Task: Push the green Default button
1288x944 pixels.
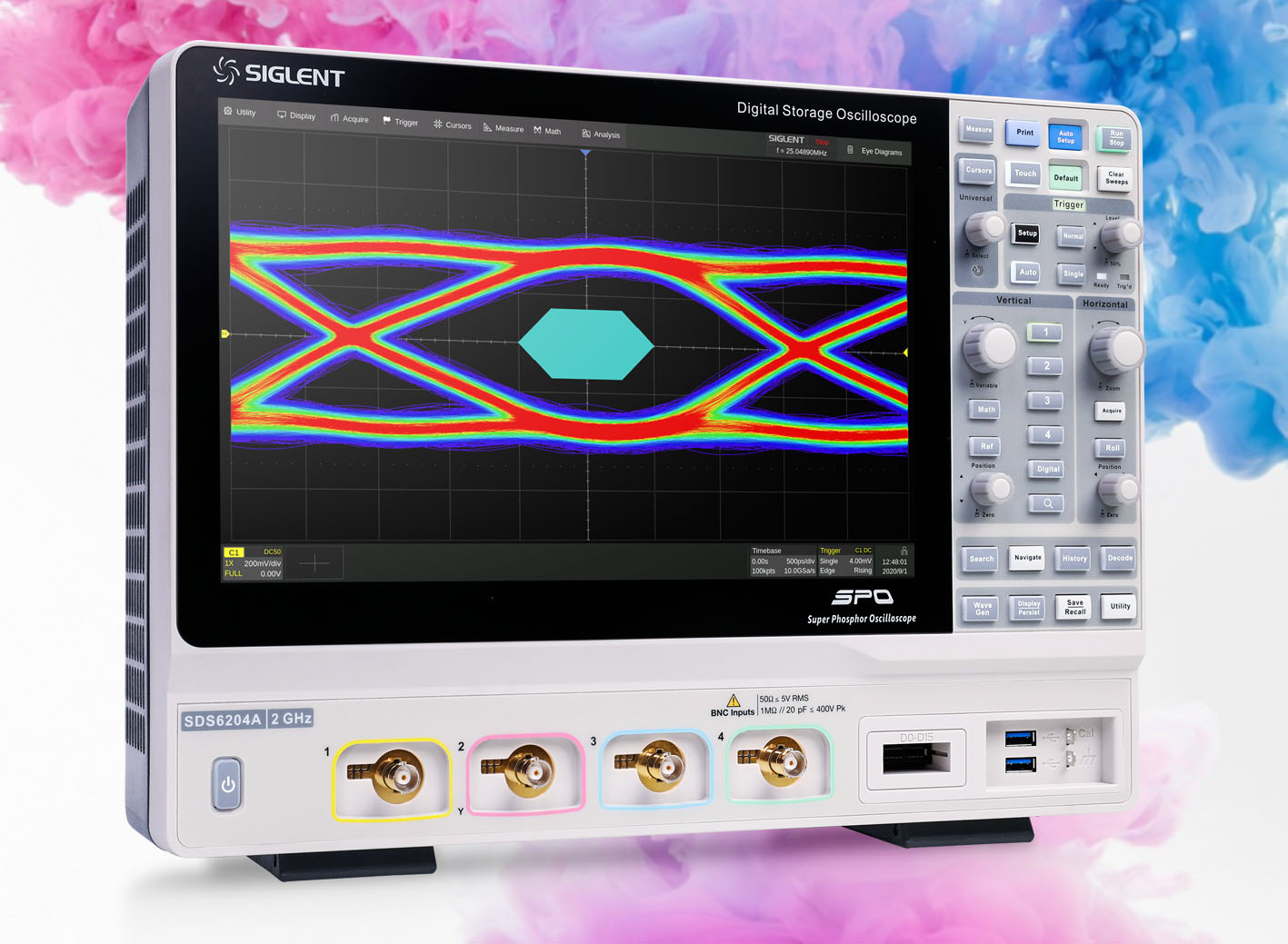Action: 1066,178
